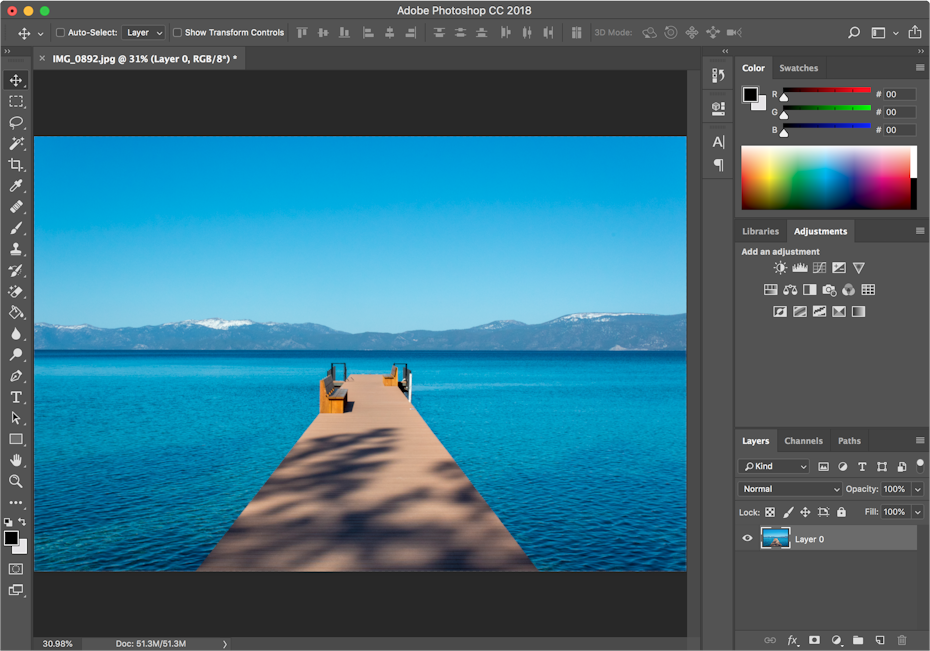This screenshot has height=651, width=930.
Task: Add a Brightness/Contrast adjustment
Action: click(780, 268)
